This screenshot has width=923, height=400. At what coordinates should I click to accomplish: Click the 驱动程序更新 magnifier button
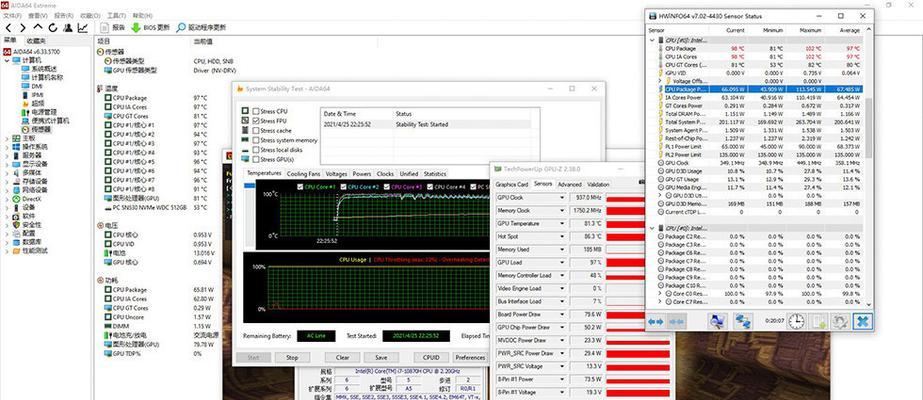201,28
